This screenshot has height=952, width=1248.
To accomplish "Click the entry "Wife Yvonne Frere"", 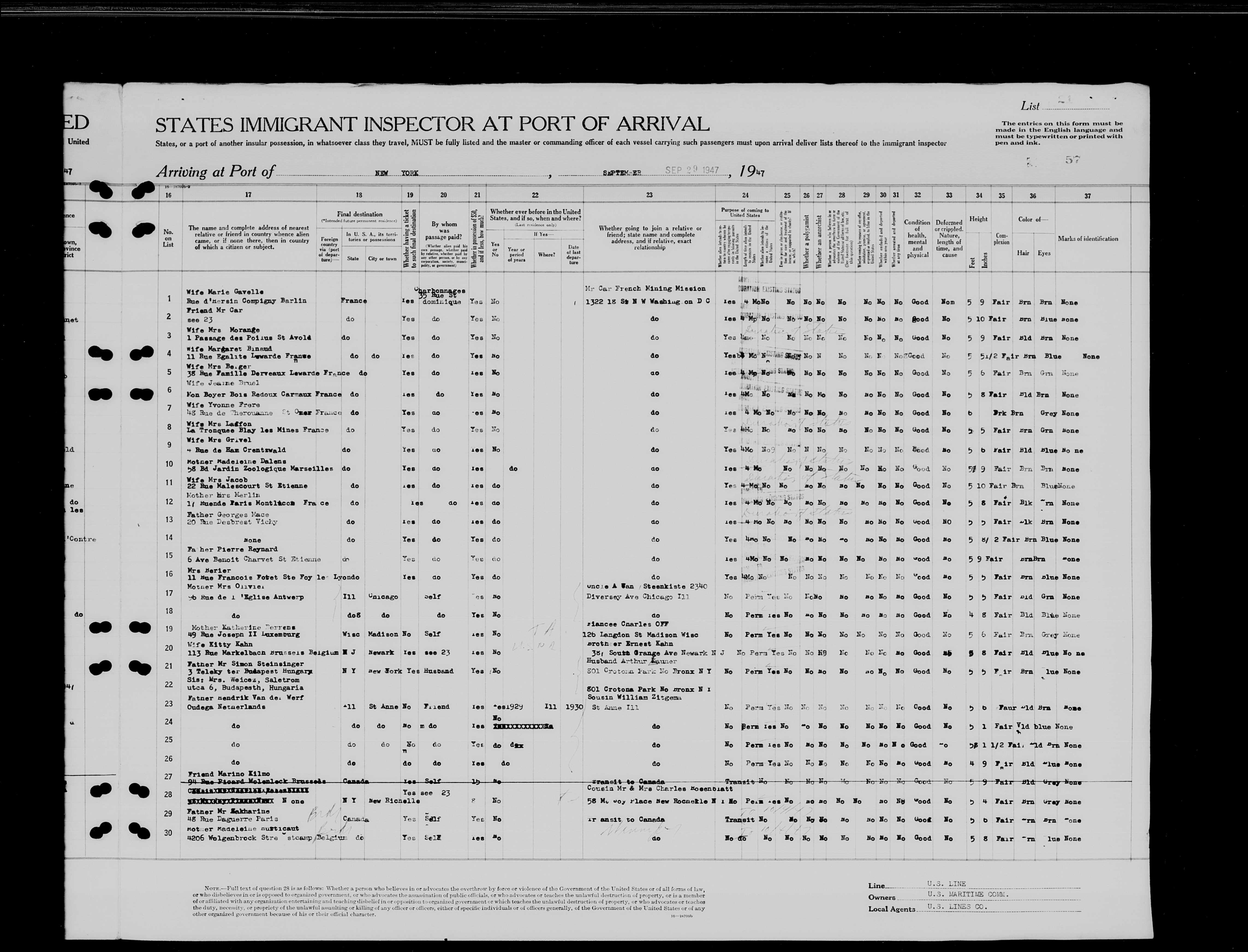I will point(223,404).
